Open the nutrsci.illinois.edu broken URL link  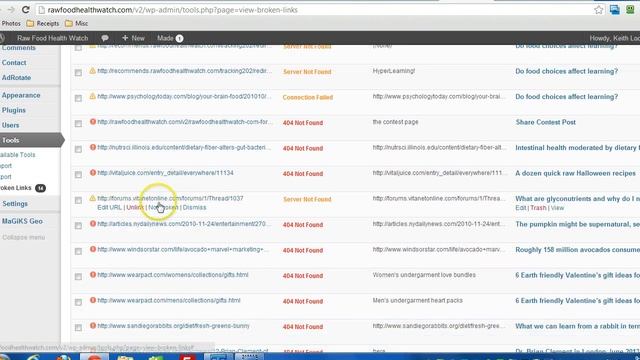(x=184, y=147)
